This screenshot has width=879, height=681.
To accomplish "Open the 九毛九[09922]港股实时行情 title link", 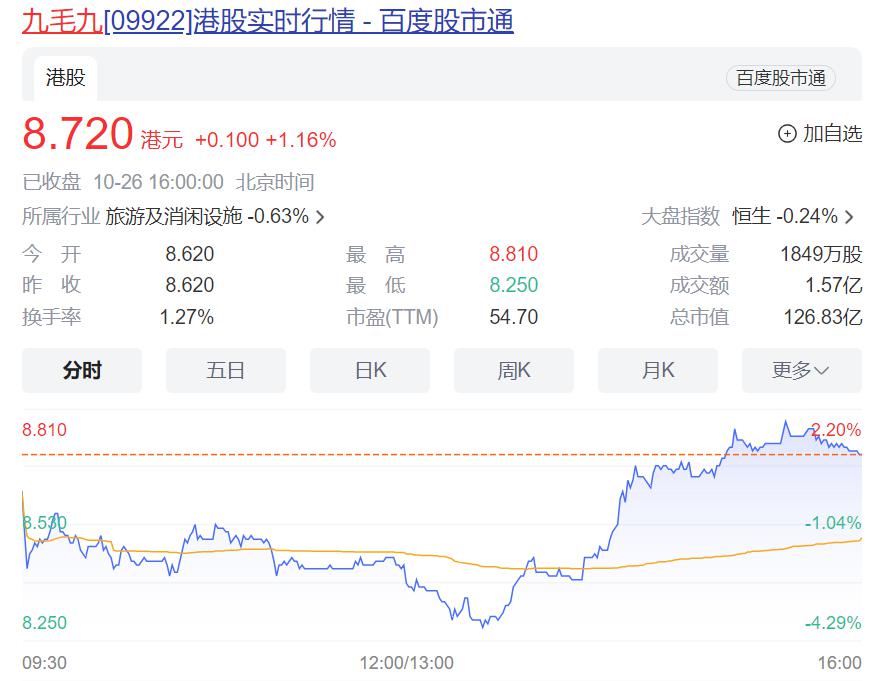I will [267, 21].
